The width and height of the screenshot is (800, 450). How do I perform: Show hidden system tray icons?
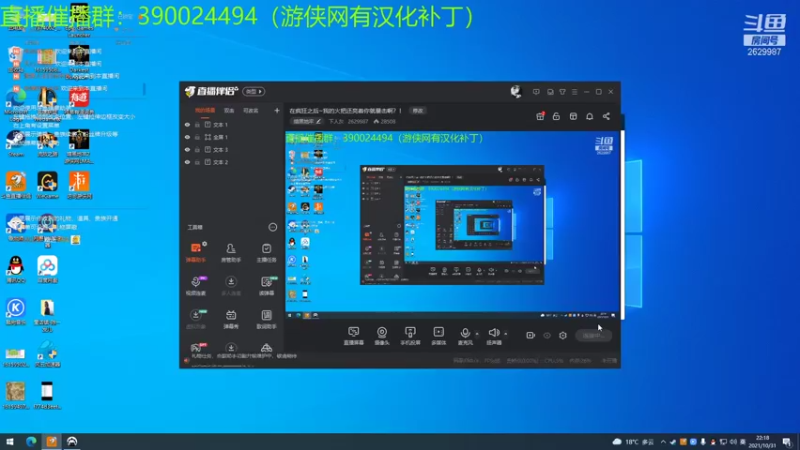point(663,442)
